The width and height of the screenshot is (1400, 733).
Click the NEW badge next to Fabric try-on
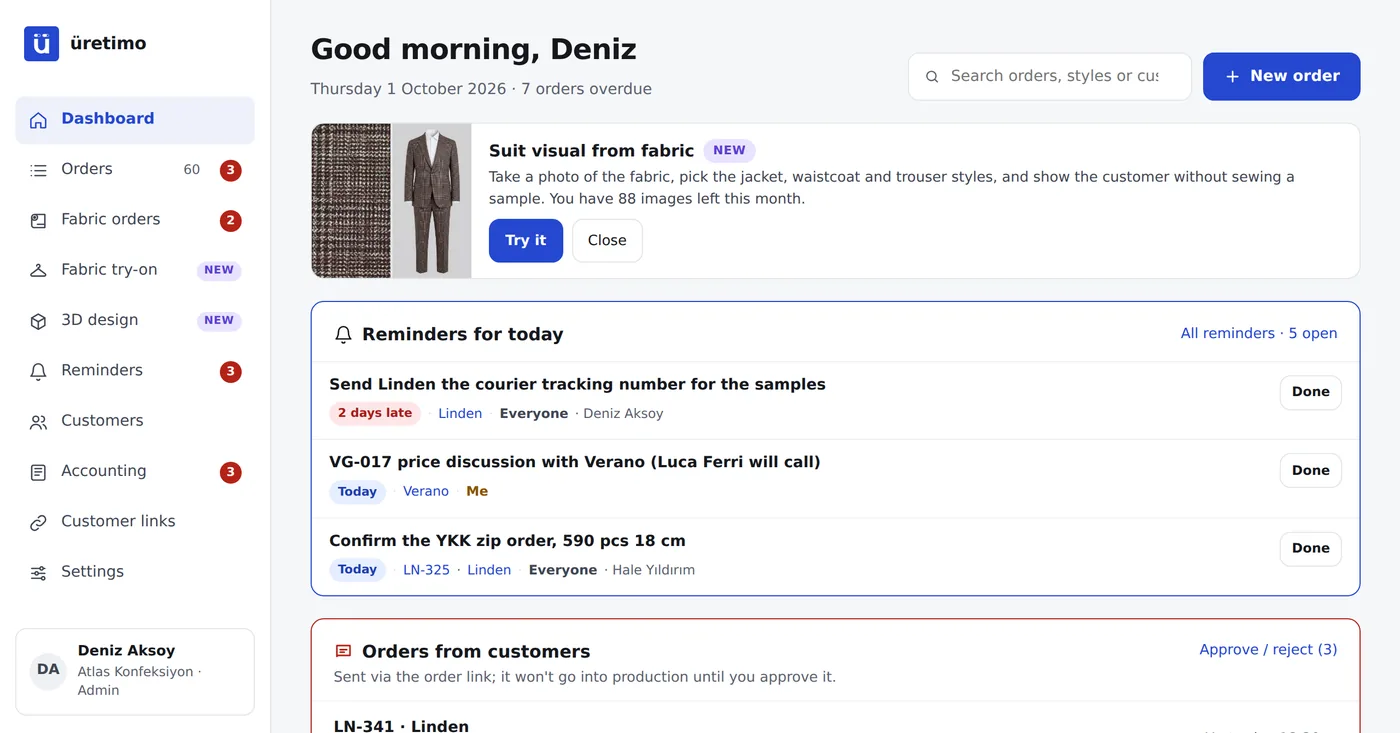(x=219, y=270)
